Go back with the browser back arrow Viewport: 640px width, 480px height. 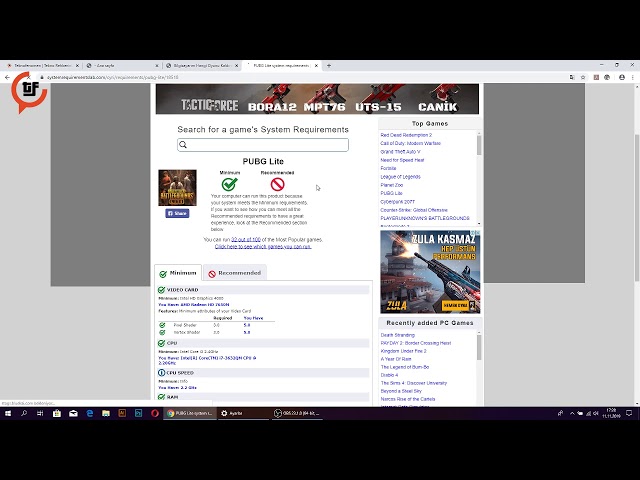coord(7,77)
